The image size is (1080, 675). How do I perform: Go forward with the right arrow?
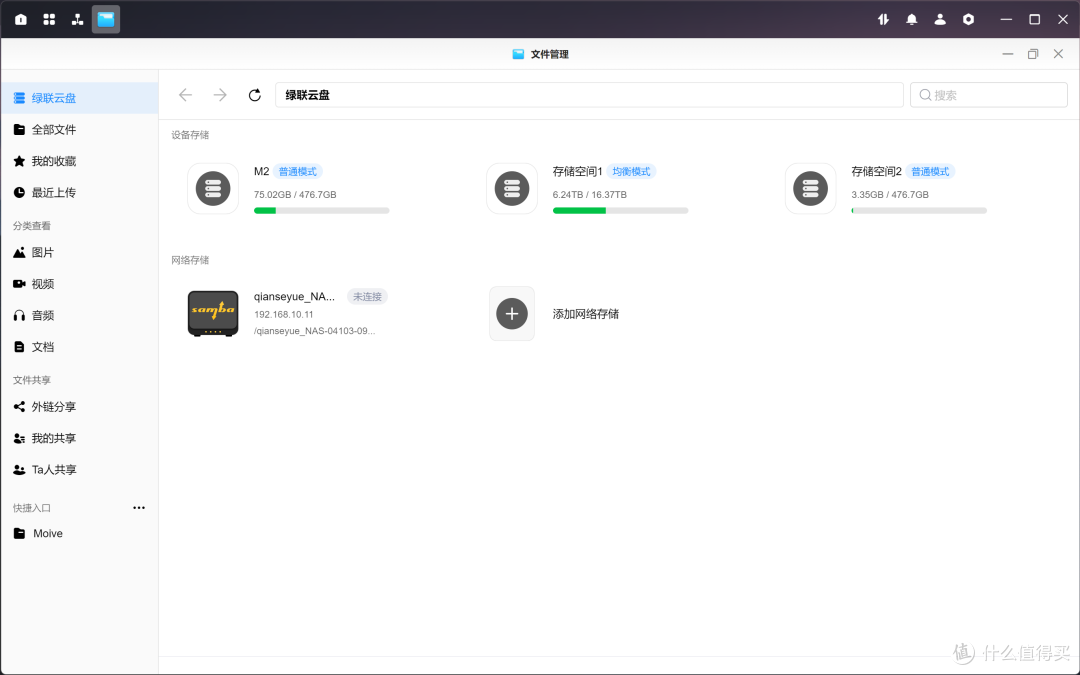(x=220, y=95)
